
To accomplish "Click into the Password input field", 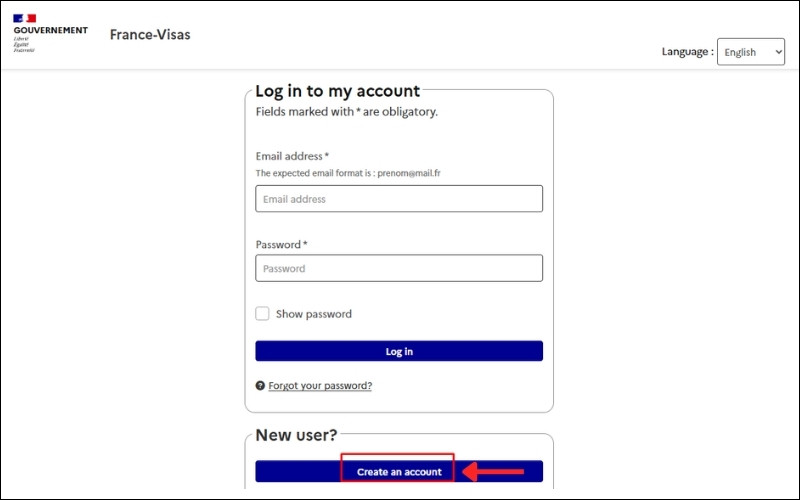I will click(399, 268).
